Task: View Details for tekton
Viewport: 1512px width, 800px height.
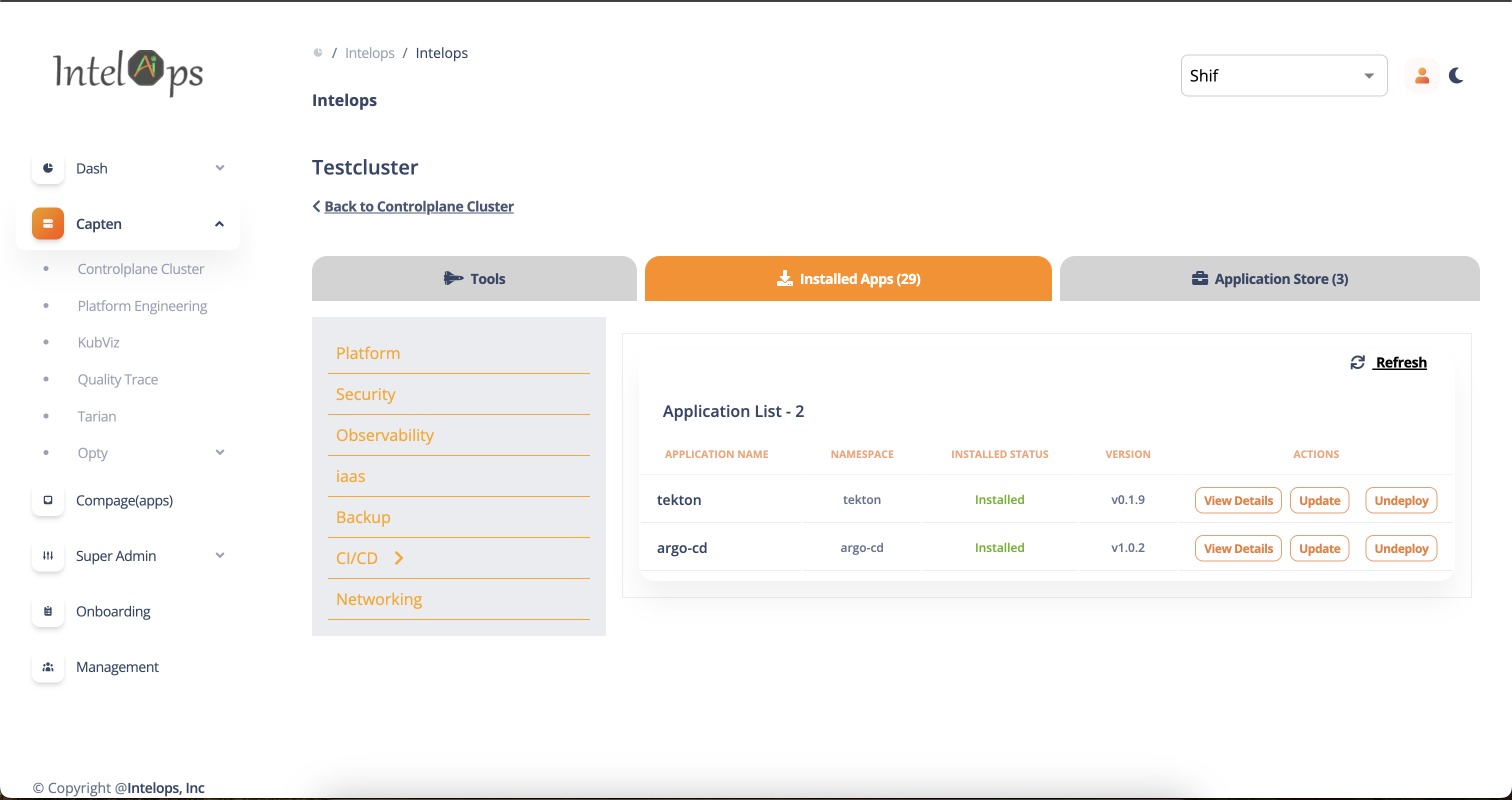Action: 1238,500
